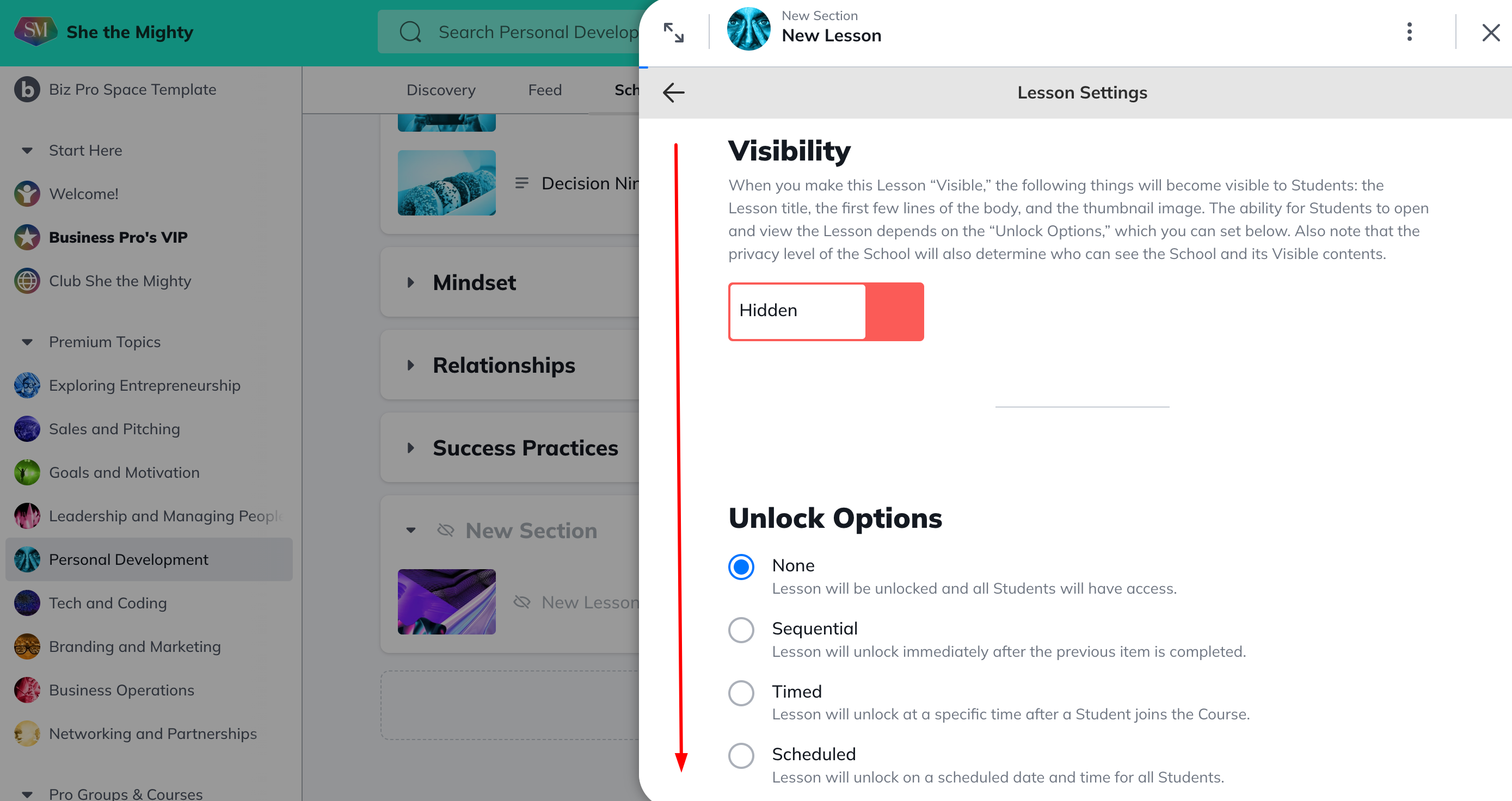1512x801 pixels.
Task: Click the search magnifier icon
Action: tap(410, 32)
